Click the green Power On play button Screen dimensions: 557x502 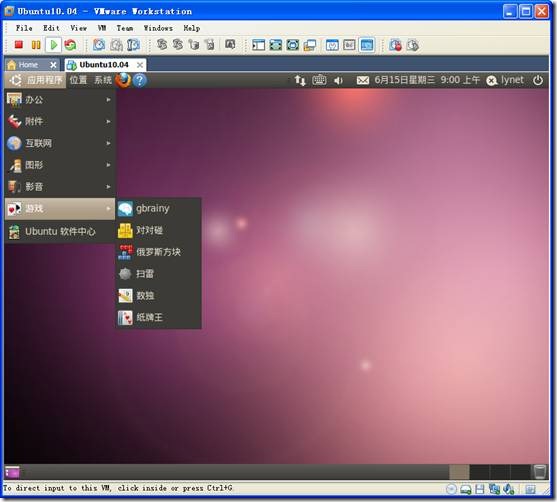pyautogui.click(x=54, y=45)
